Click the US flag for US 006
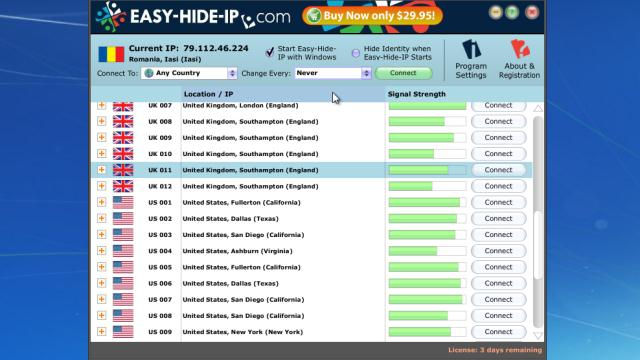 123,283
